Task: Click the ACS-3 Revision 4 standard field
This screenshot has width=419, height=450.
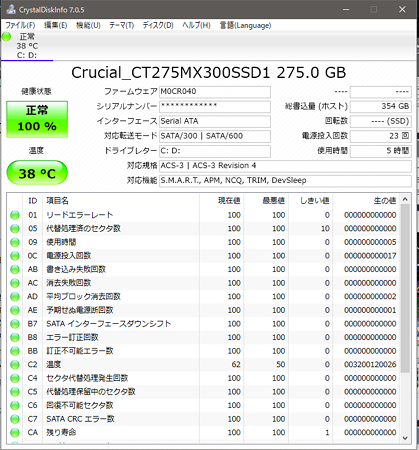Action: point(285,166)
